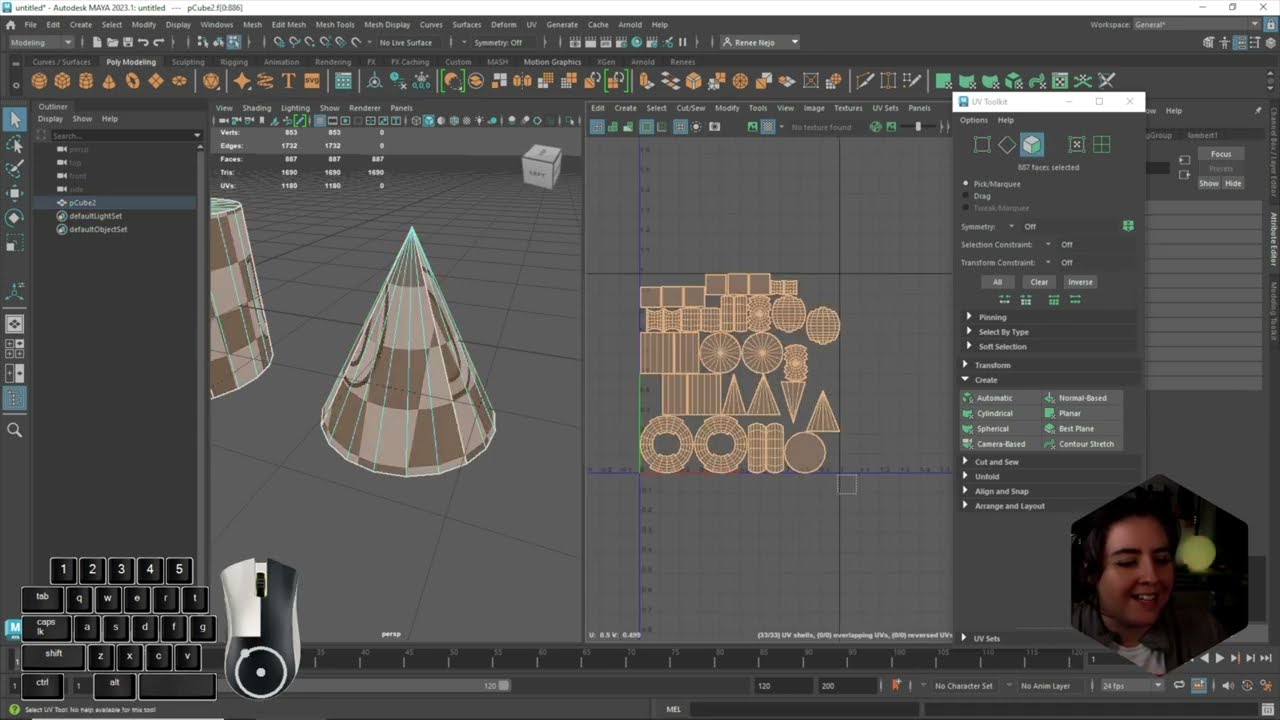Open the Mesh Tools menu

(x=335, y=24)
